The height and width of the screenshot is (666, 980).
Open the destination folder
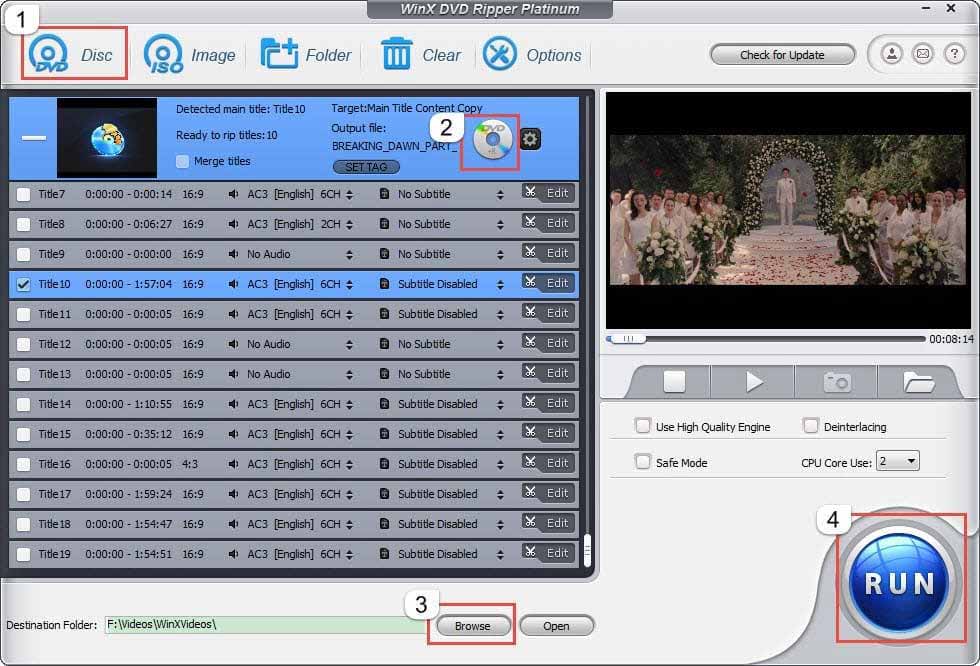tap(556, 625)
